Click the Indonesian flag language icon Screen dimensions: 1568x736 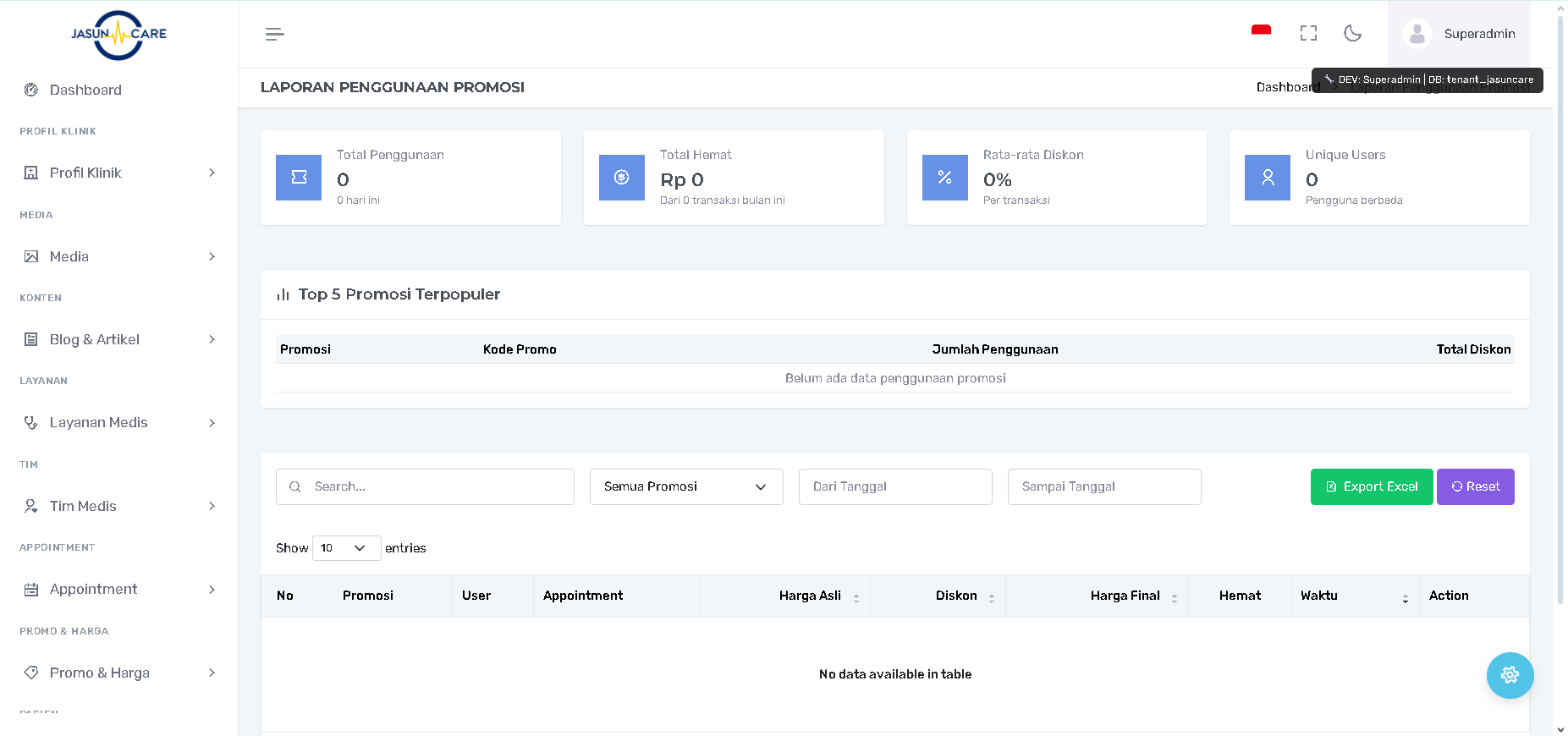pos(1261,31)
